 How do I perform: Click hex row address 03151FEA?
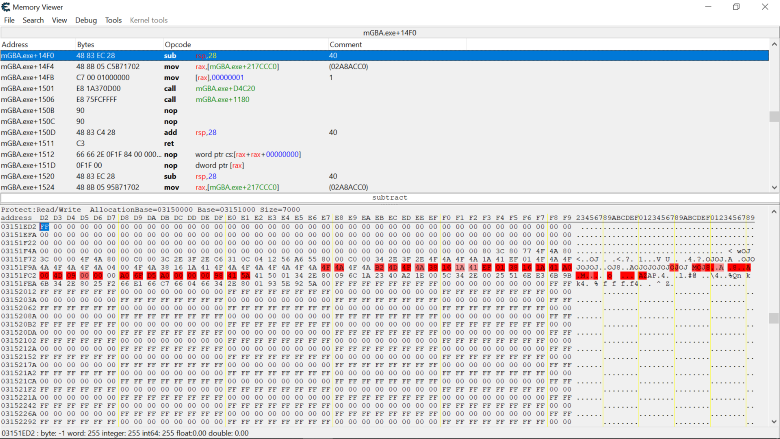[x=18, y=283]
